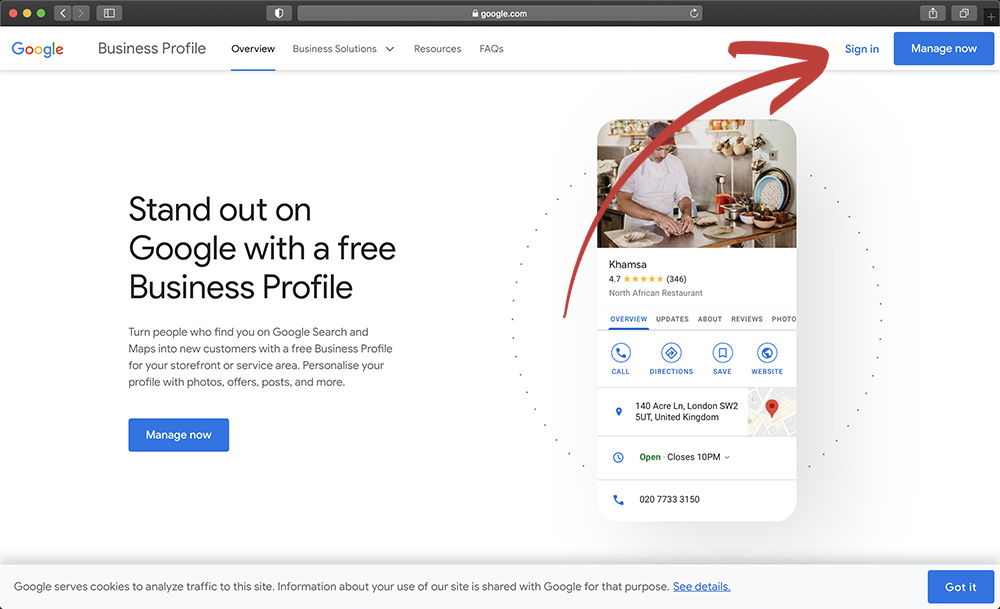The width and height of the screenshot is (1000, 609).
Task: Click the phone icon beside 020 7733 3150
Action: point(618,500)
